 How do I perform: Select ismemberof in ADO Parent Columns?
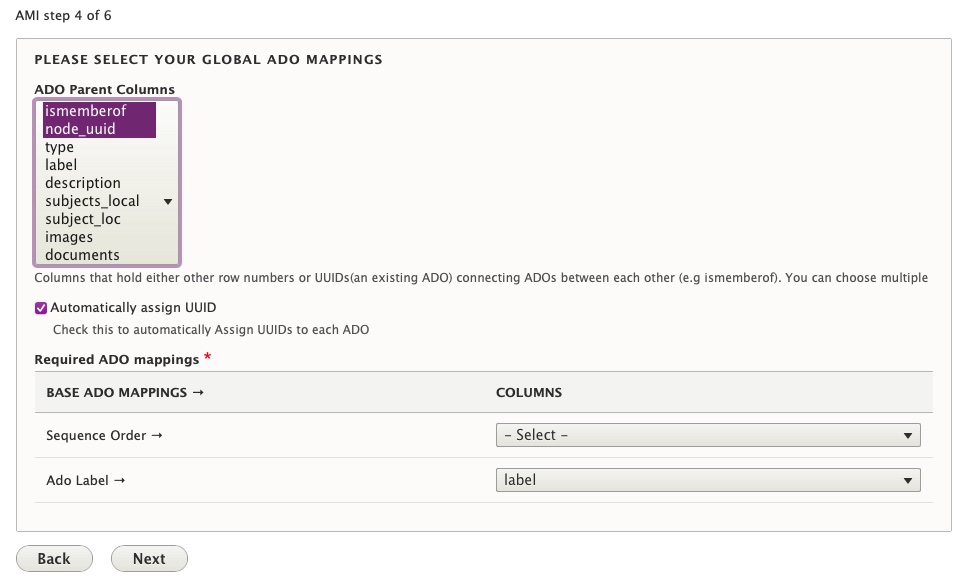pyautogui.click(x=99, y=111)
